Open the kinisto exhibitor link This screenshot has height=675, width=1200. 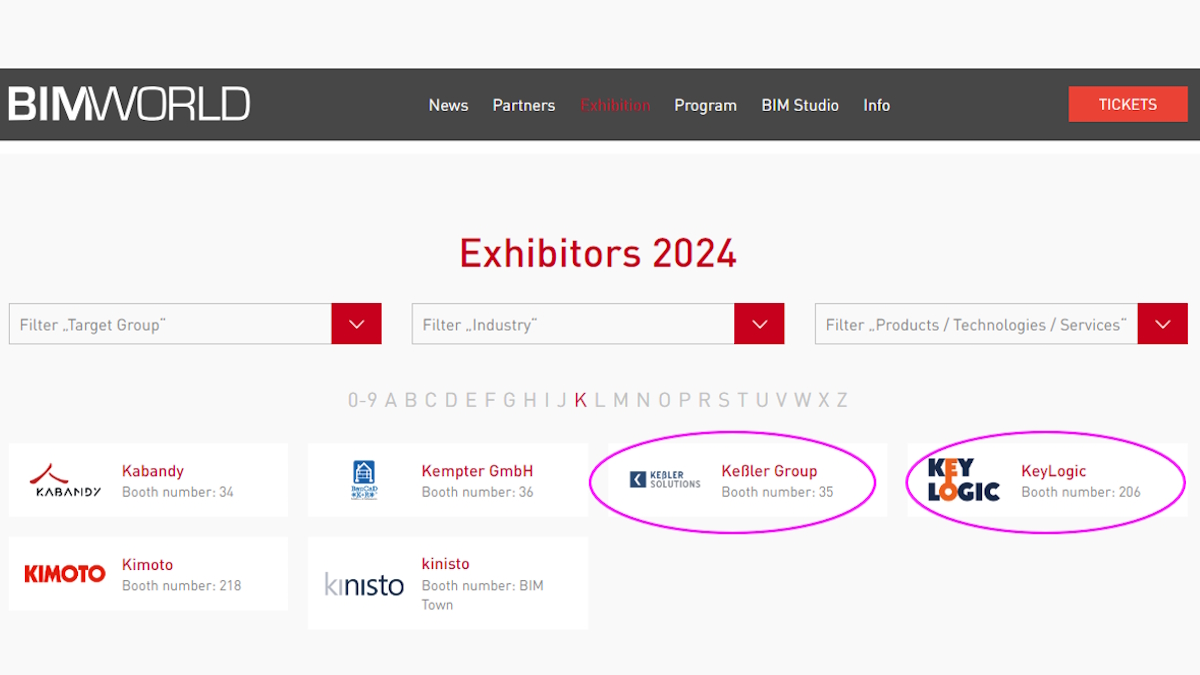click(445, 564)
